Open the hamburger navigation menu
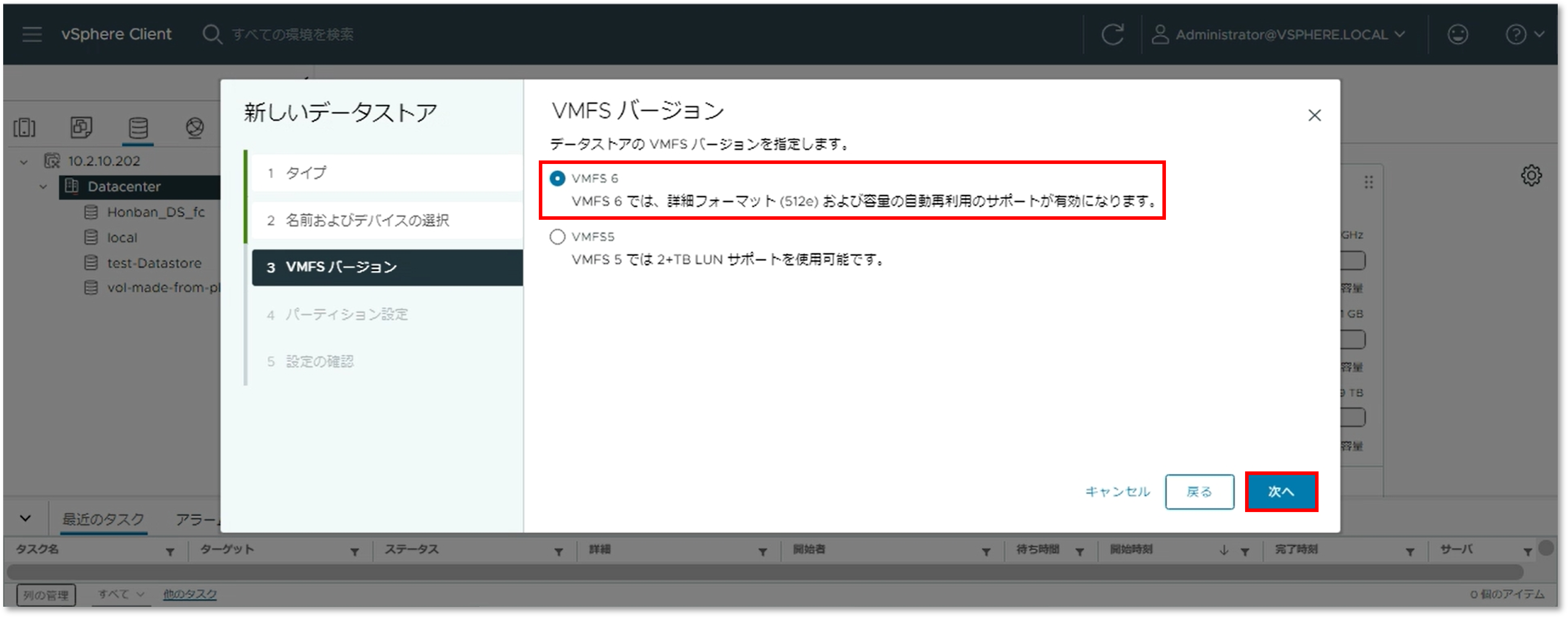This screenshot has height=617, width=1568. (32, 34)
